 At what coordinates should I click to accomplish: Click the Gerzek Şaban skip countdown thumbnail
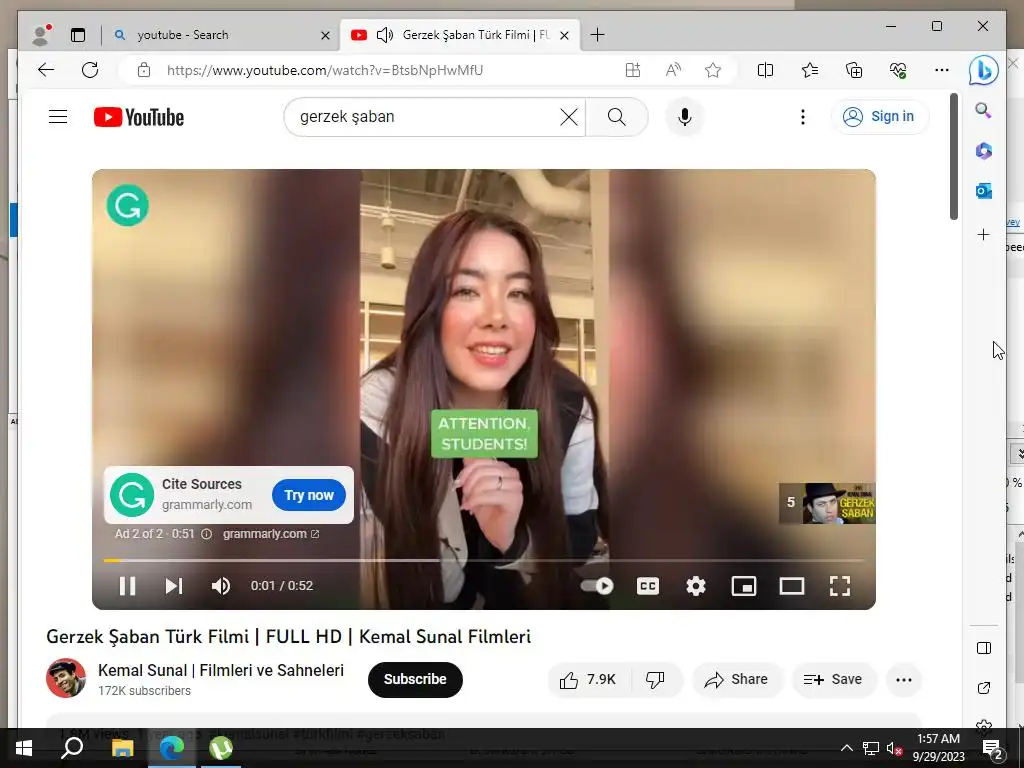pyautogui.click(x=827, y=503)
